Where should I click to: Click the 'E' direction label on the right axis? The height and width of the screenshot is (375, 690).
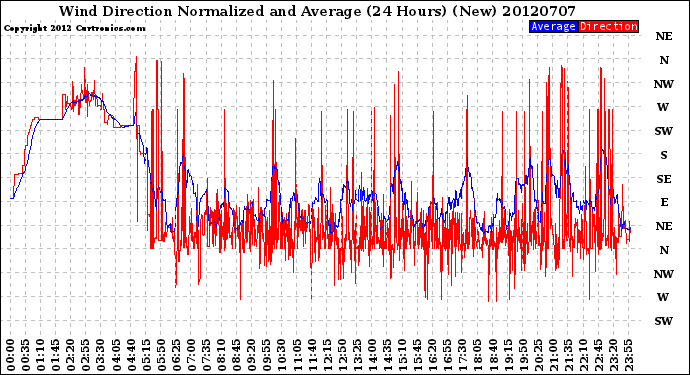point(664,202)
